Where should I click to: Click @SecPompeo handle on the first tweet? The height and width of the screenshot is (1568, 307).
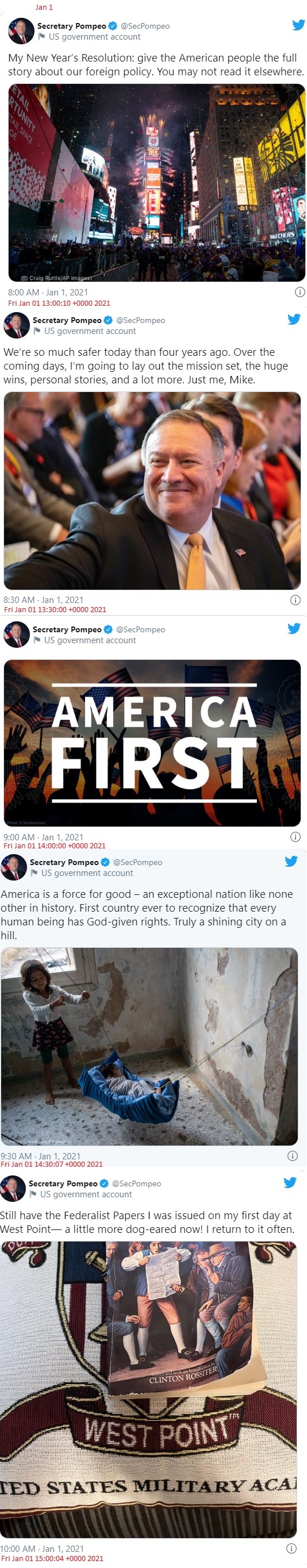click(145, 26)
